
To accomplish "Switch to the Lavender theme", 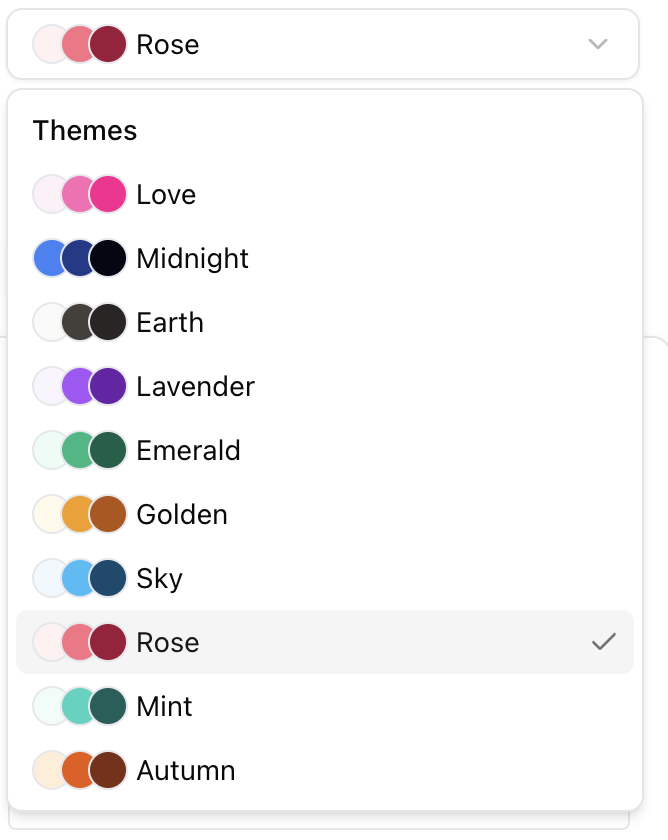I will (x=195, y=386).
